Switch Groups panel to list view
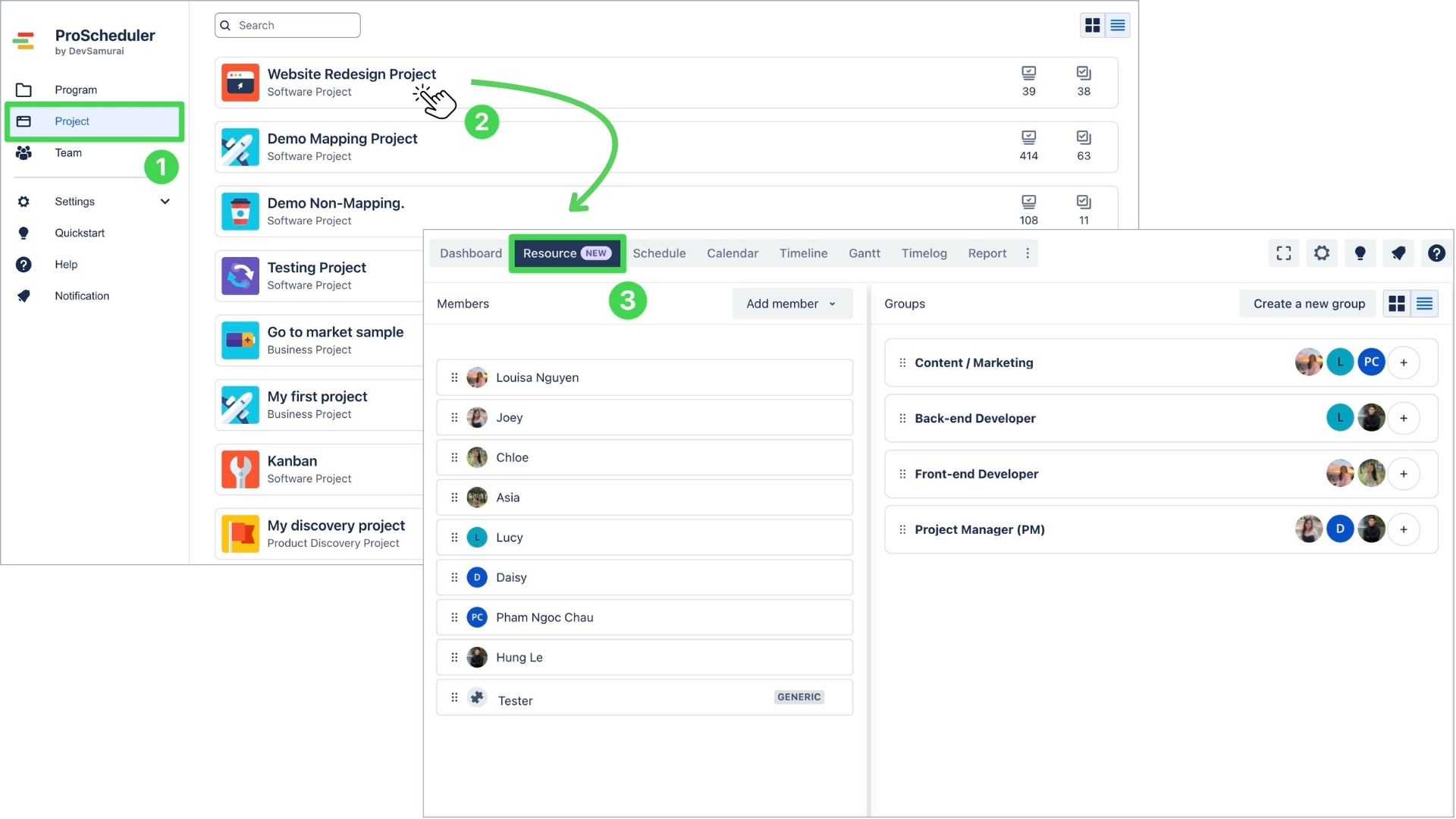The width and height of the screenshot is (1456, 819). click(x=1424, y=303)
